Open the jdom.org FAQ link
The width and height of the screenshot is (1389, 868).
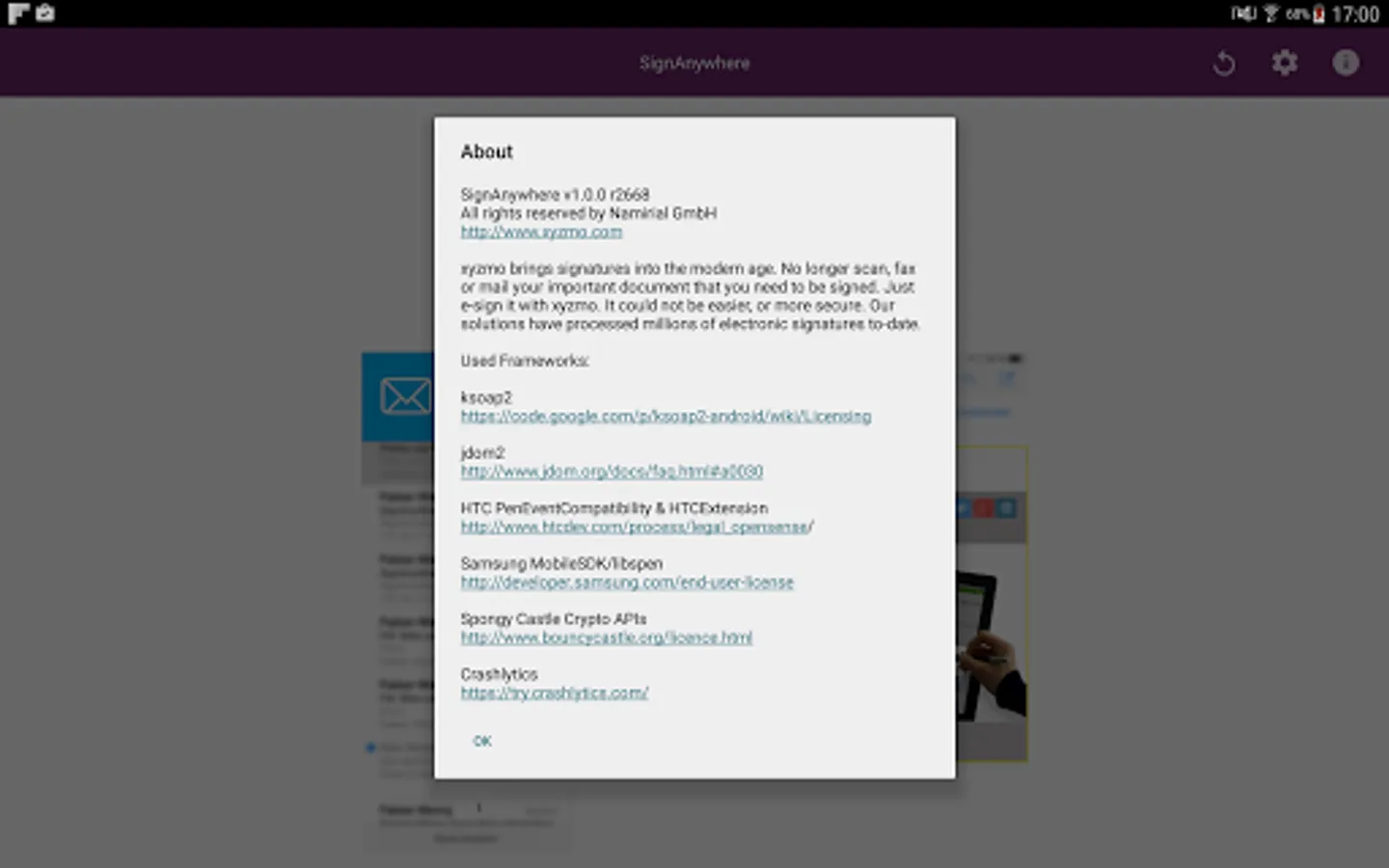612,472
